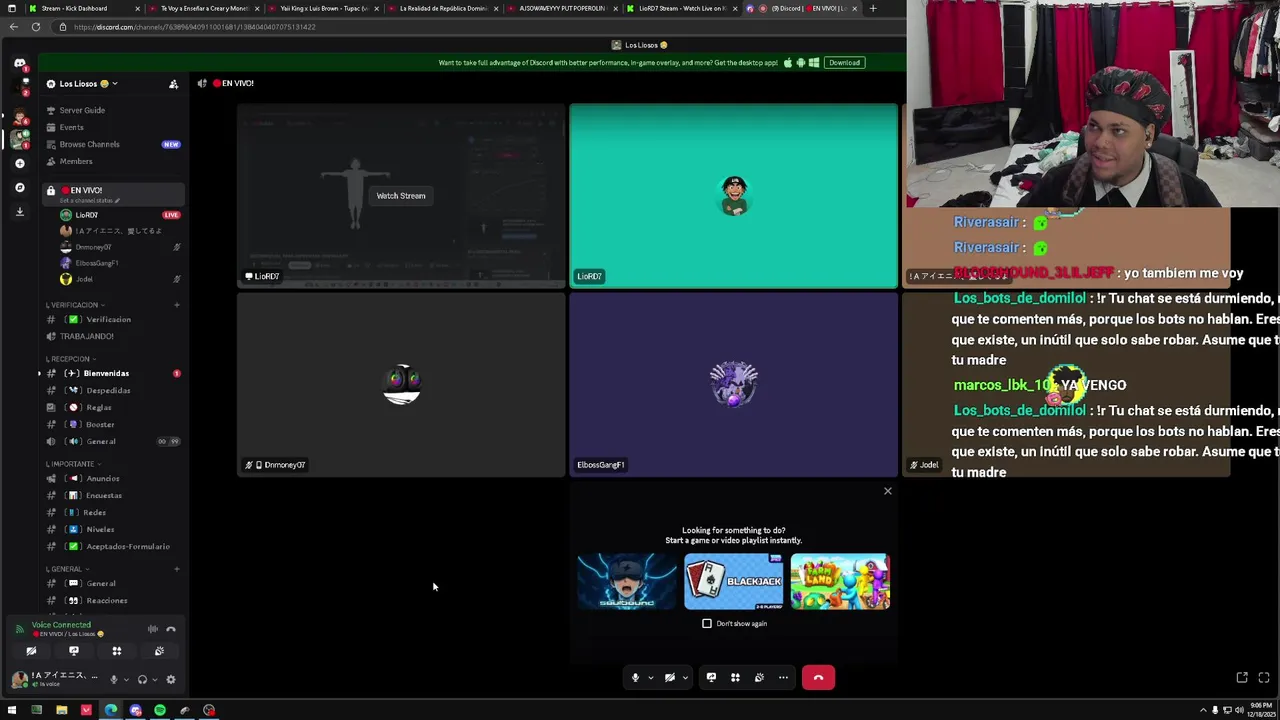The height and width of the screenshot is (720, 1280).
Task: Select LioRD7's green avatar video tile
Action: pyautogui.click(x=733, y=196)
